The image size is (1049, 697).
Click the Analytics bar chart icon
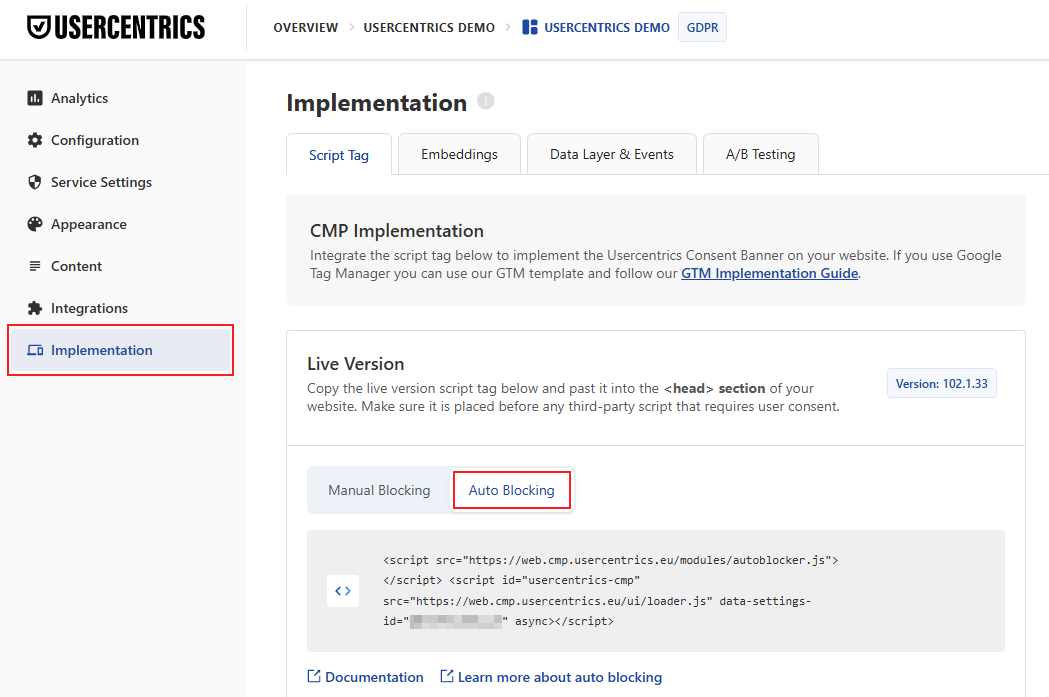click(35, 98)
